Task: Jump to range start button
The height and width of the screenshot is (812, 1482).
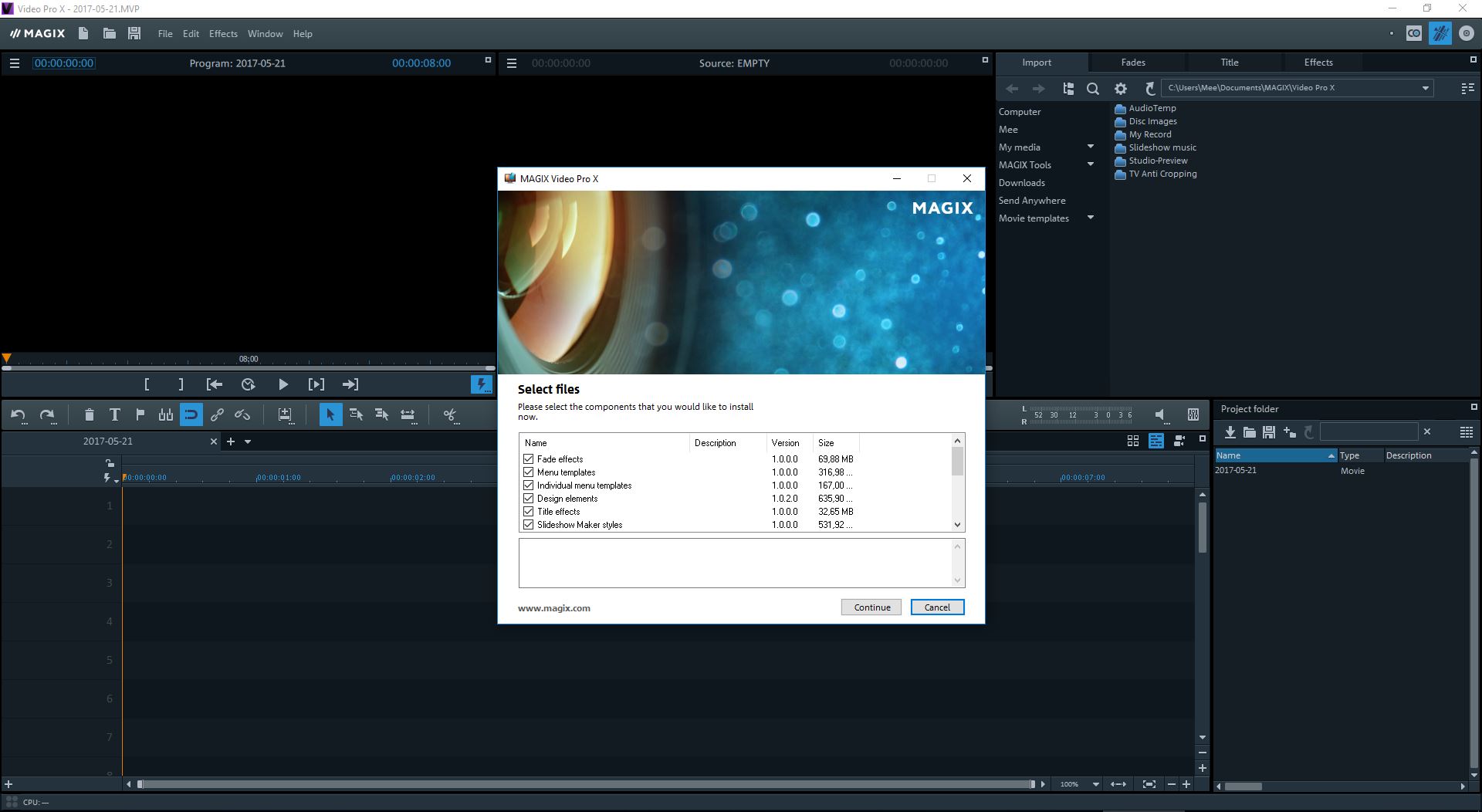Action: point(215,384)
